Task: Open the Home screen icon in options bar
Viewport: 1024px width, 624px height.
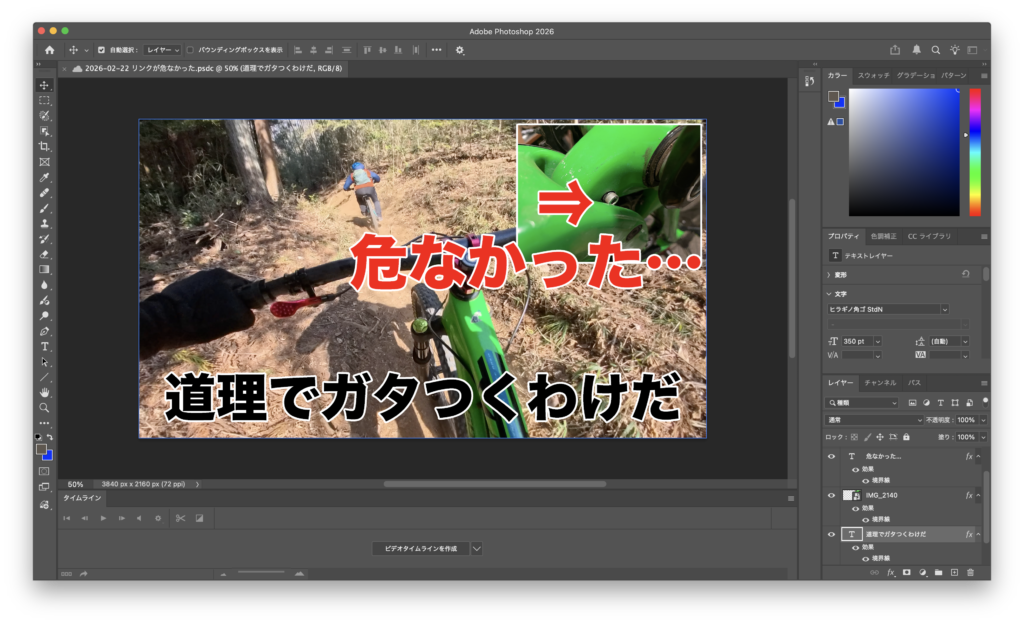Action: 49,50
